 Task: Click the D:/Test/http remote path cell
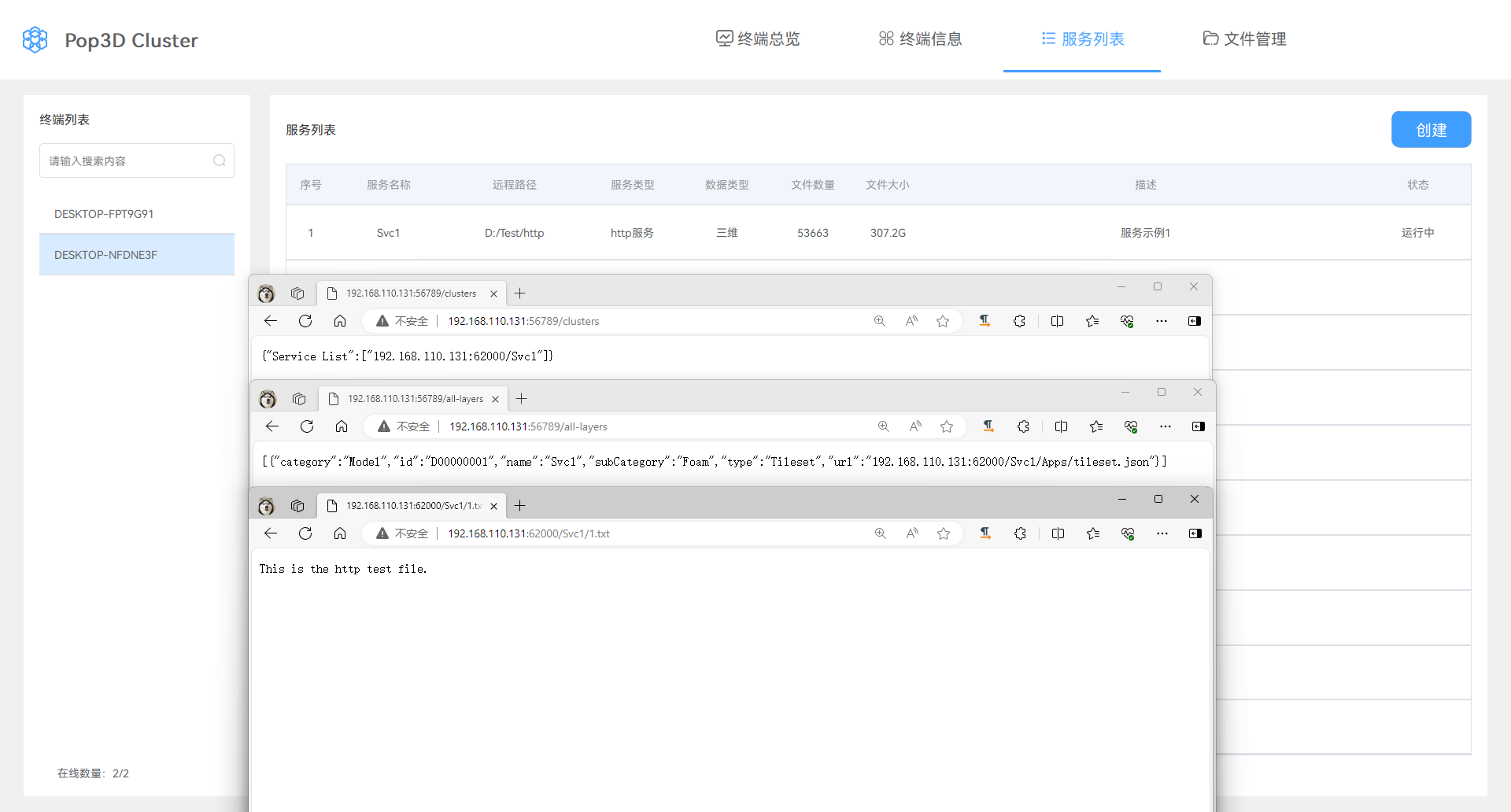[514, 233]
